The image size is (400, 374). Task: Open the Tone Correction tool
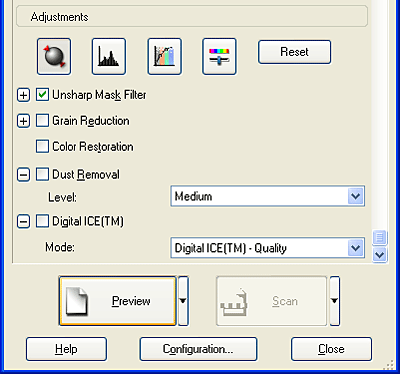164,56
